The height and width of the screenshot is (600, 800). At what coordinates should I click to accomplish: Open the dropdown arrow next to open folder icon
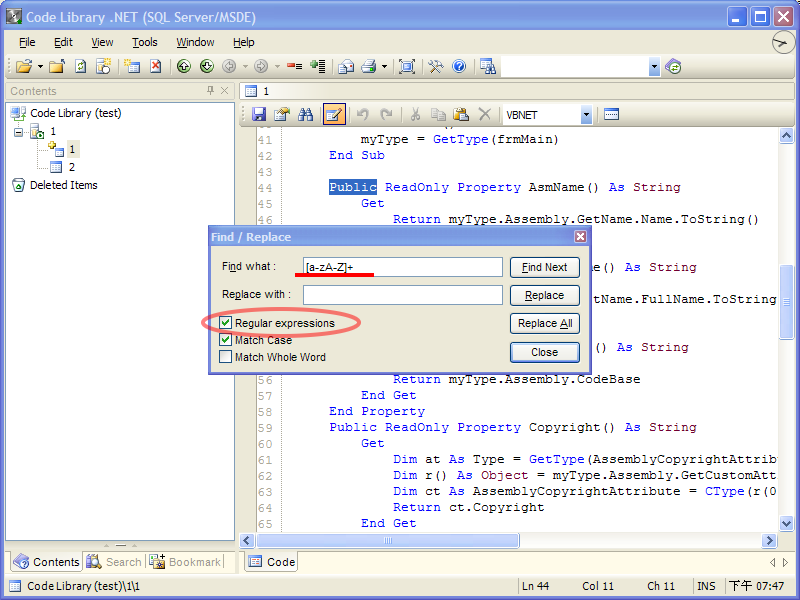point(40,67)
